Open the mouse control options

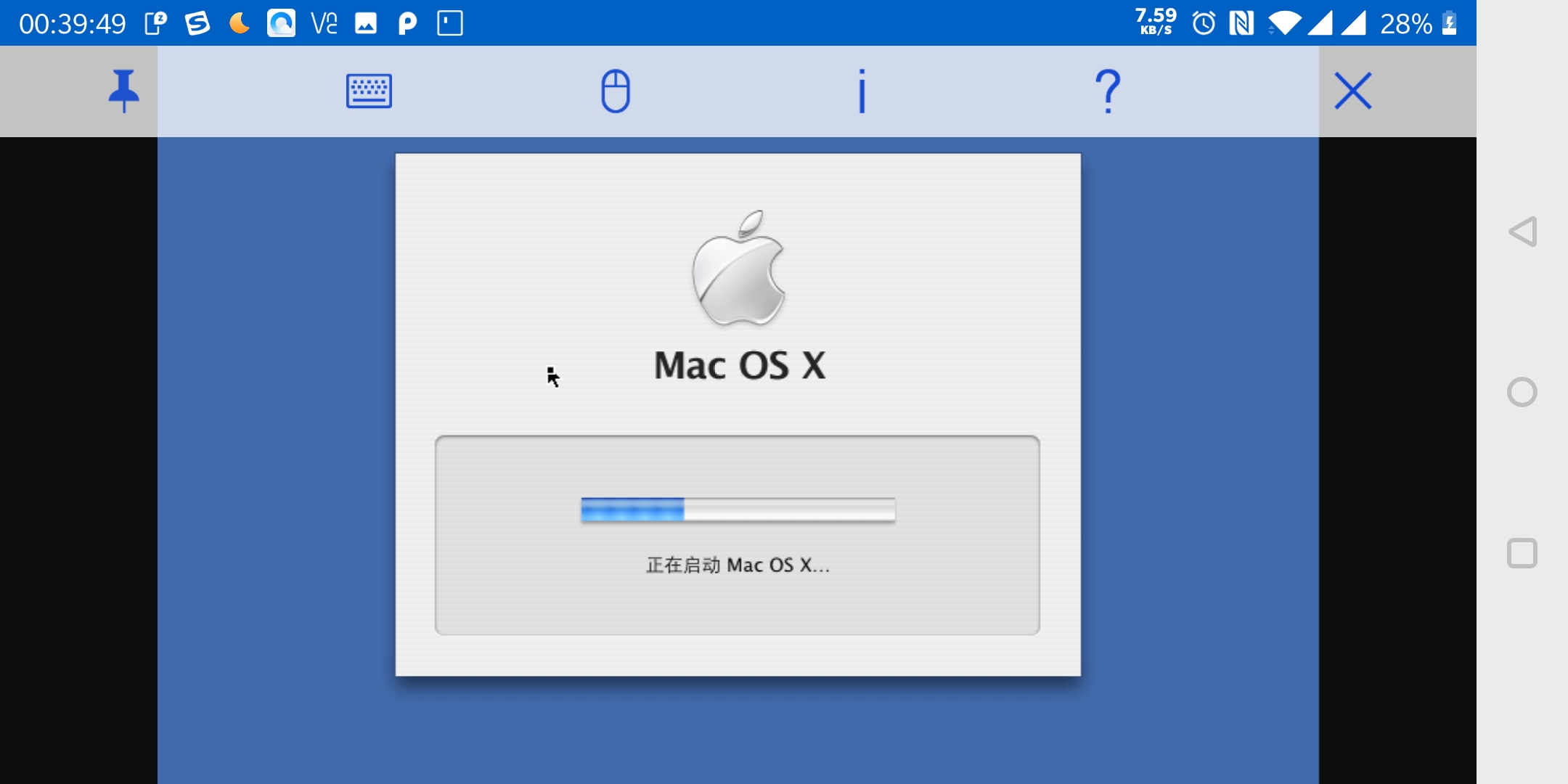pyautogui.click(x=616, y=91)
